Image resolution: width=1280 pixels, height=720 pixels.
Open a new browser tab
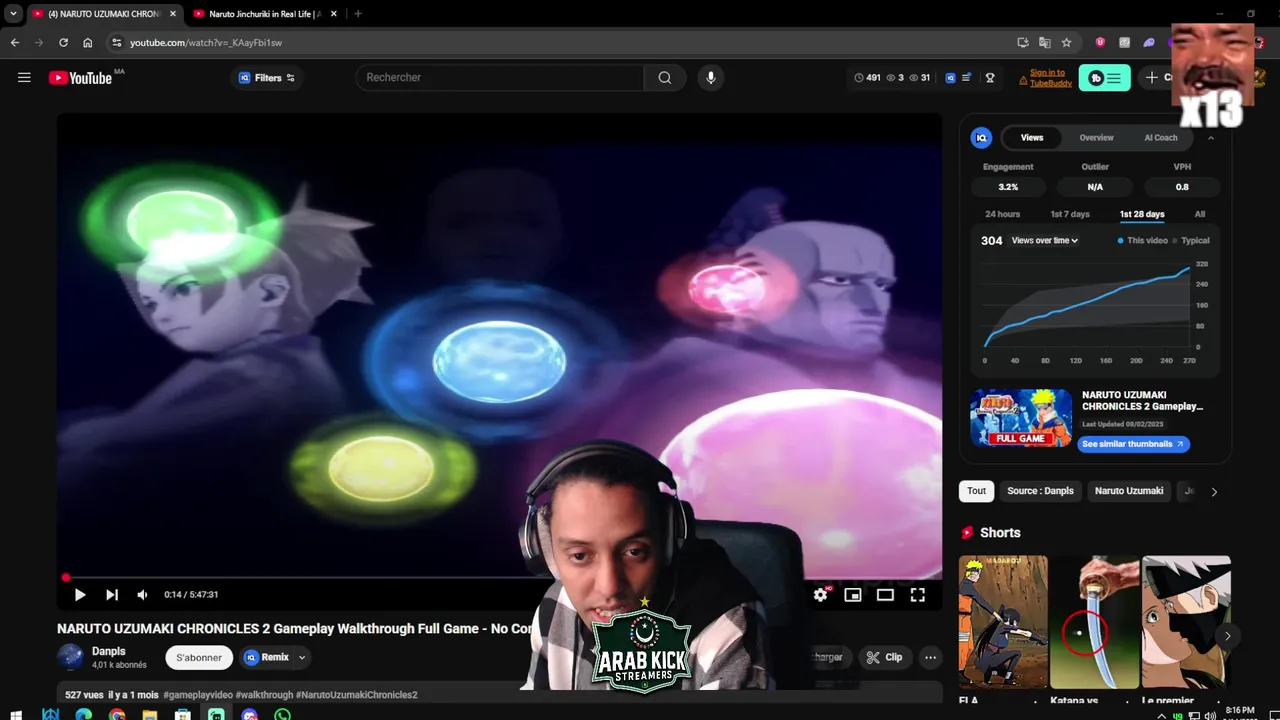358,14
